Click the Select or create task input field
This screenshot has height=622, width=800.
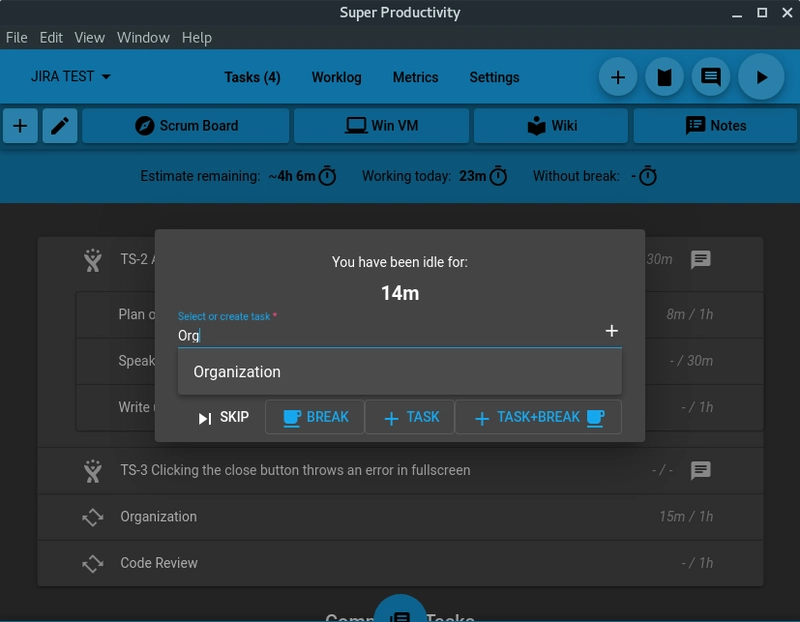coord(385,335)
